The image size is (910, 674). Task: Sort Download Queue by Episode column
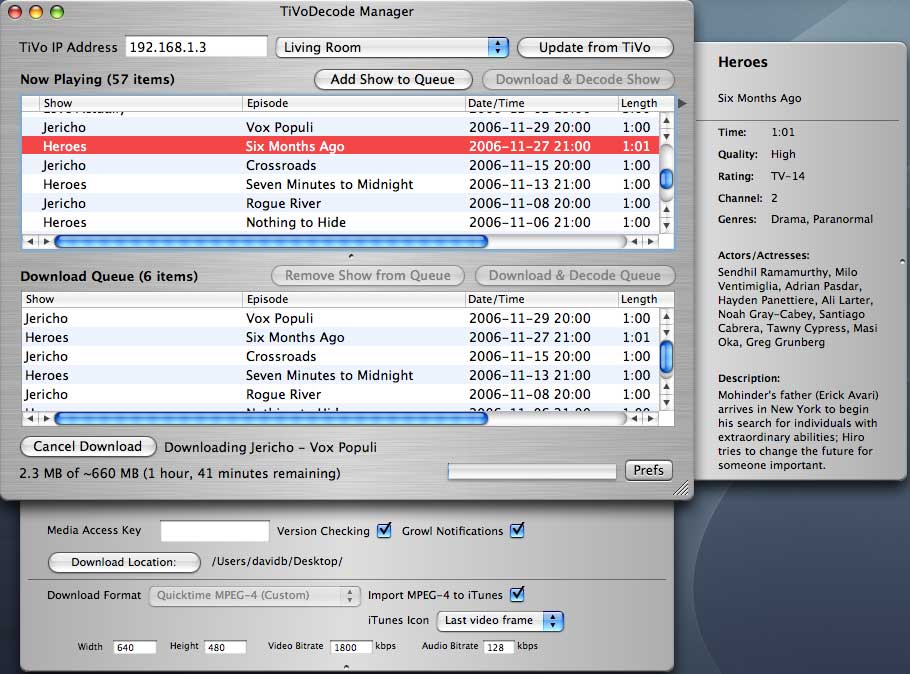(353, 299)
